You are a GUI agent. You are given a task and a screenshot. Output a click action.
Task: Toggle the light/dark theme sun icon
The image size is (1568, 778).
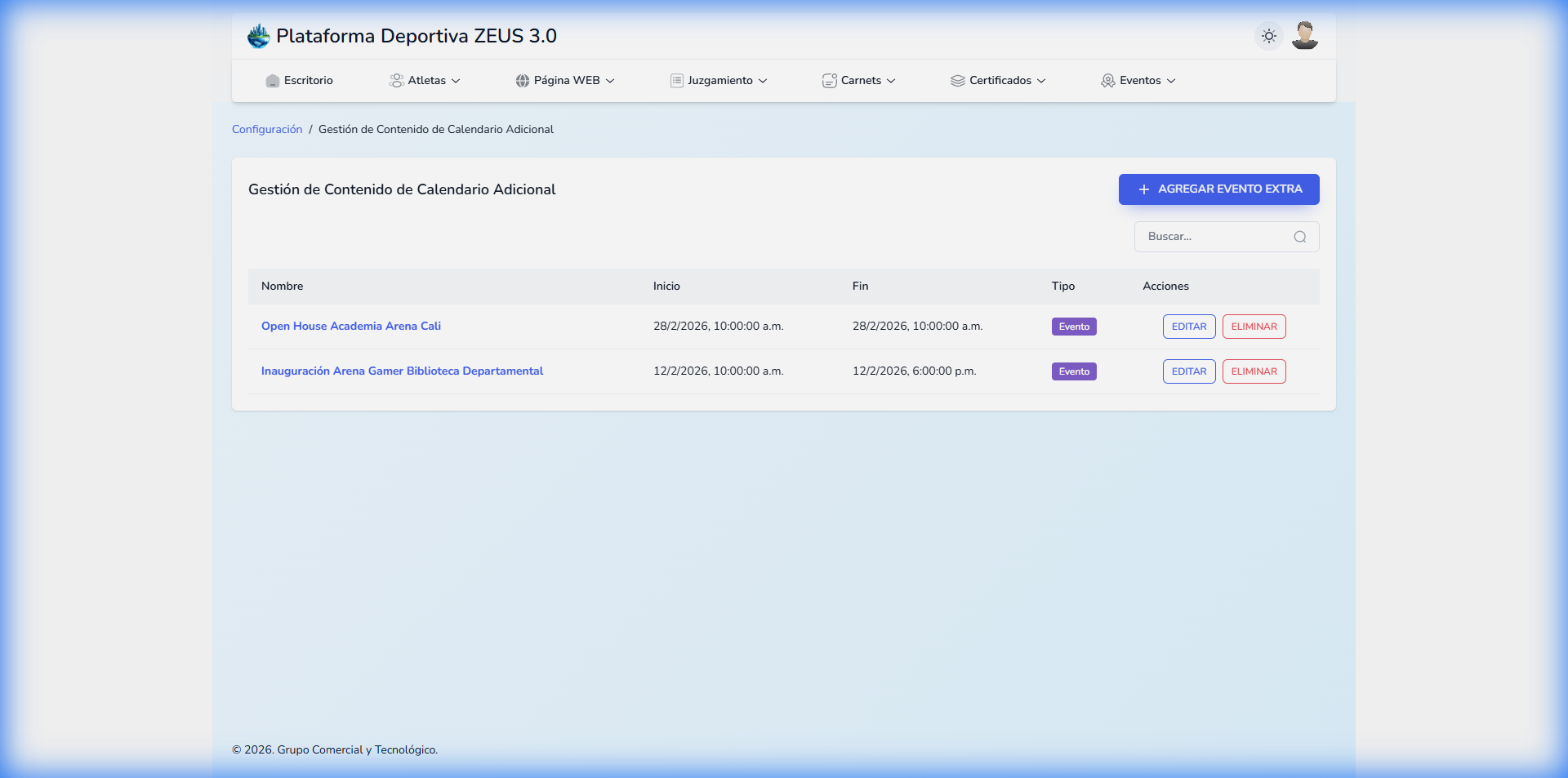pyautogui.click(x=1267, y=36)
